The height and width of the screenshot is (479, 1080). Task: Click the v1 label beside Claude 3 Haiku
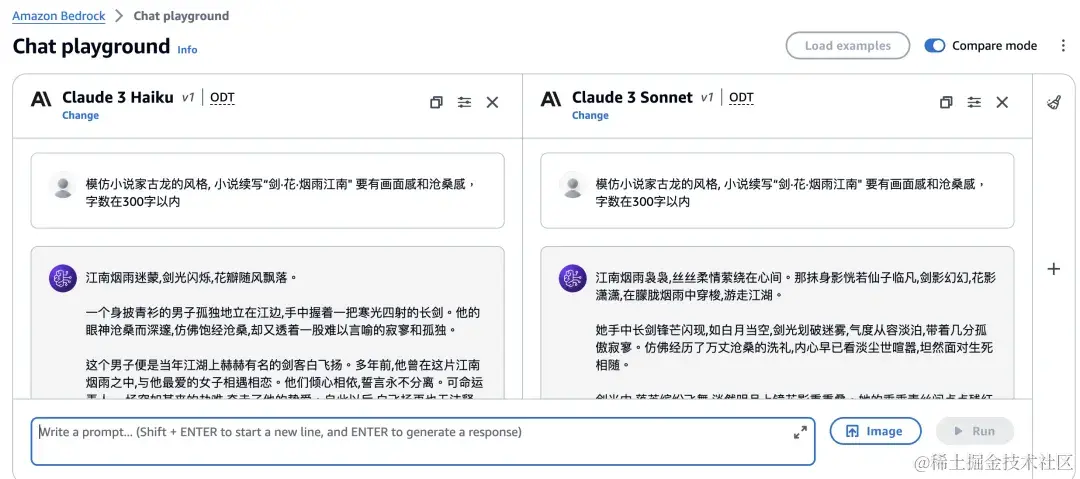coord(188,98)
